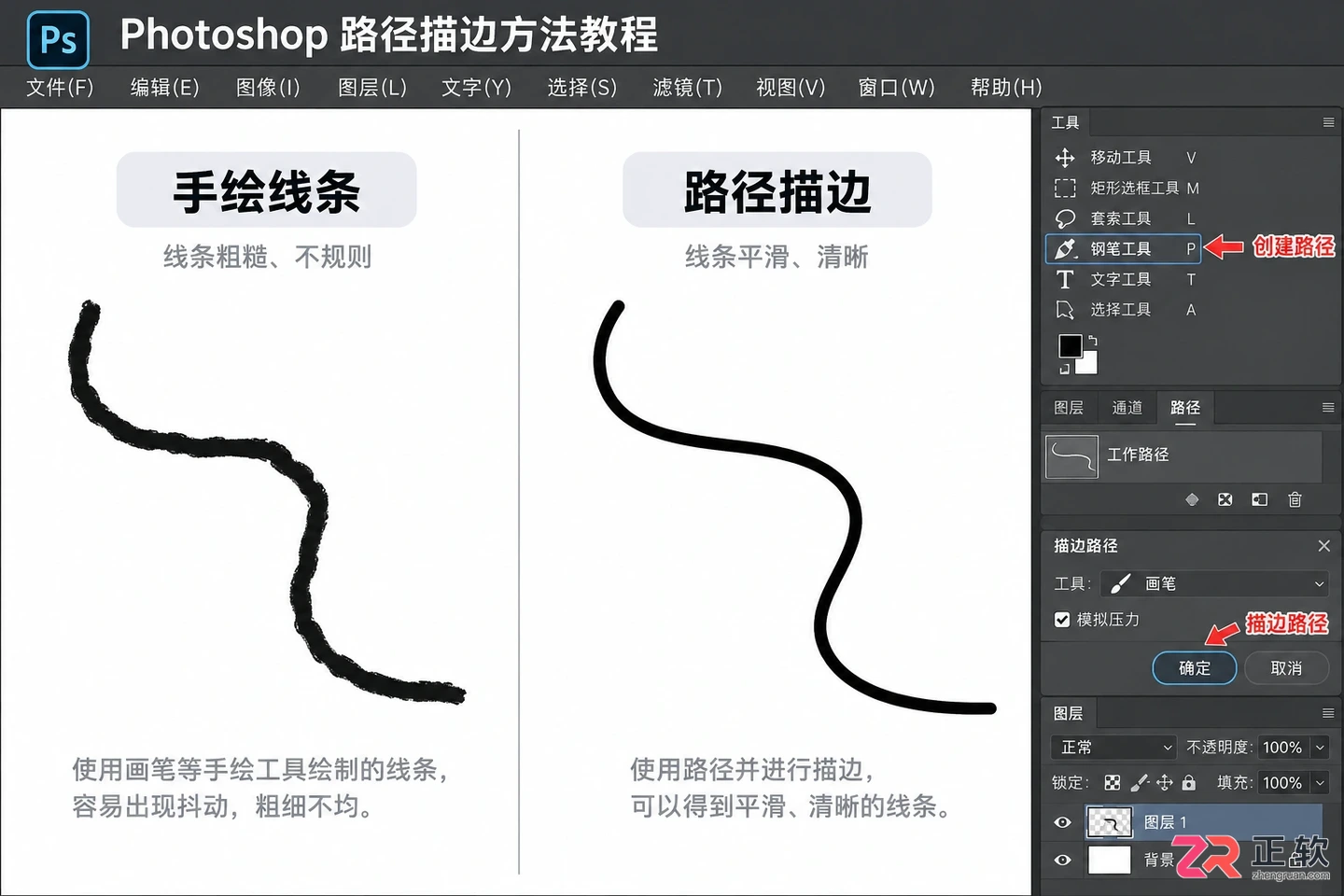
Task: Select the Move tool (移动工具)
Action: pyautogui.click(x=1125, y=158)
